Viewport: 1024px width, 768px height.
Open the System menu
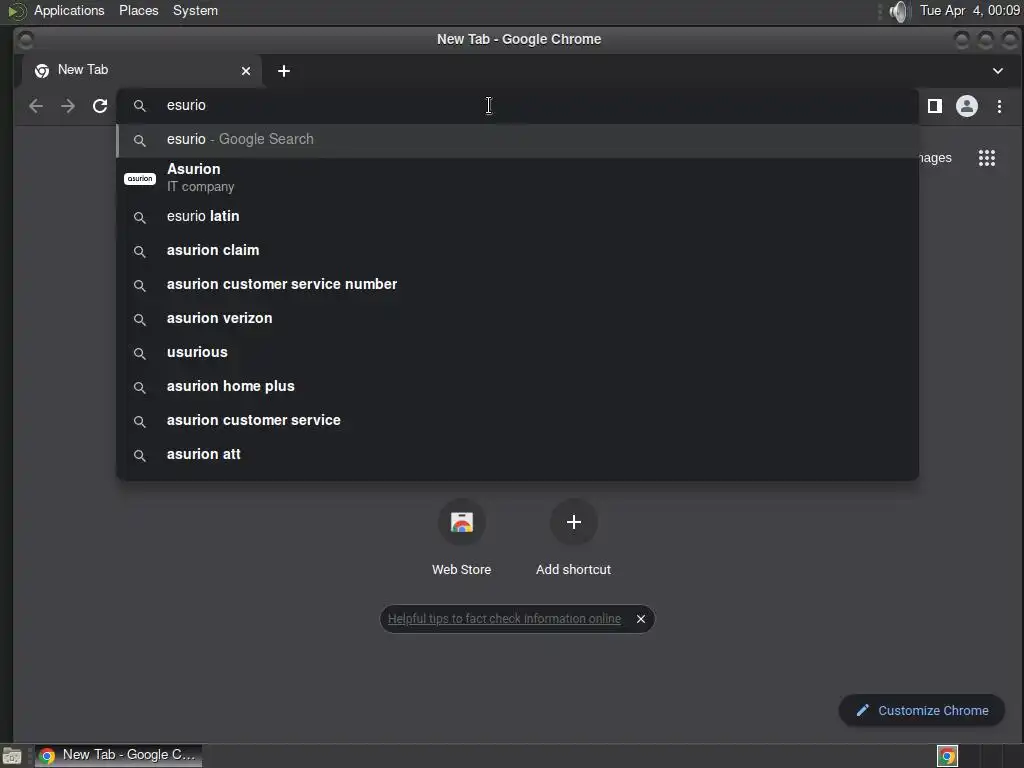point(195,10)
